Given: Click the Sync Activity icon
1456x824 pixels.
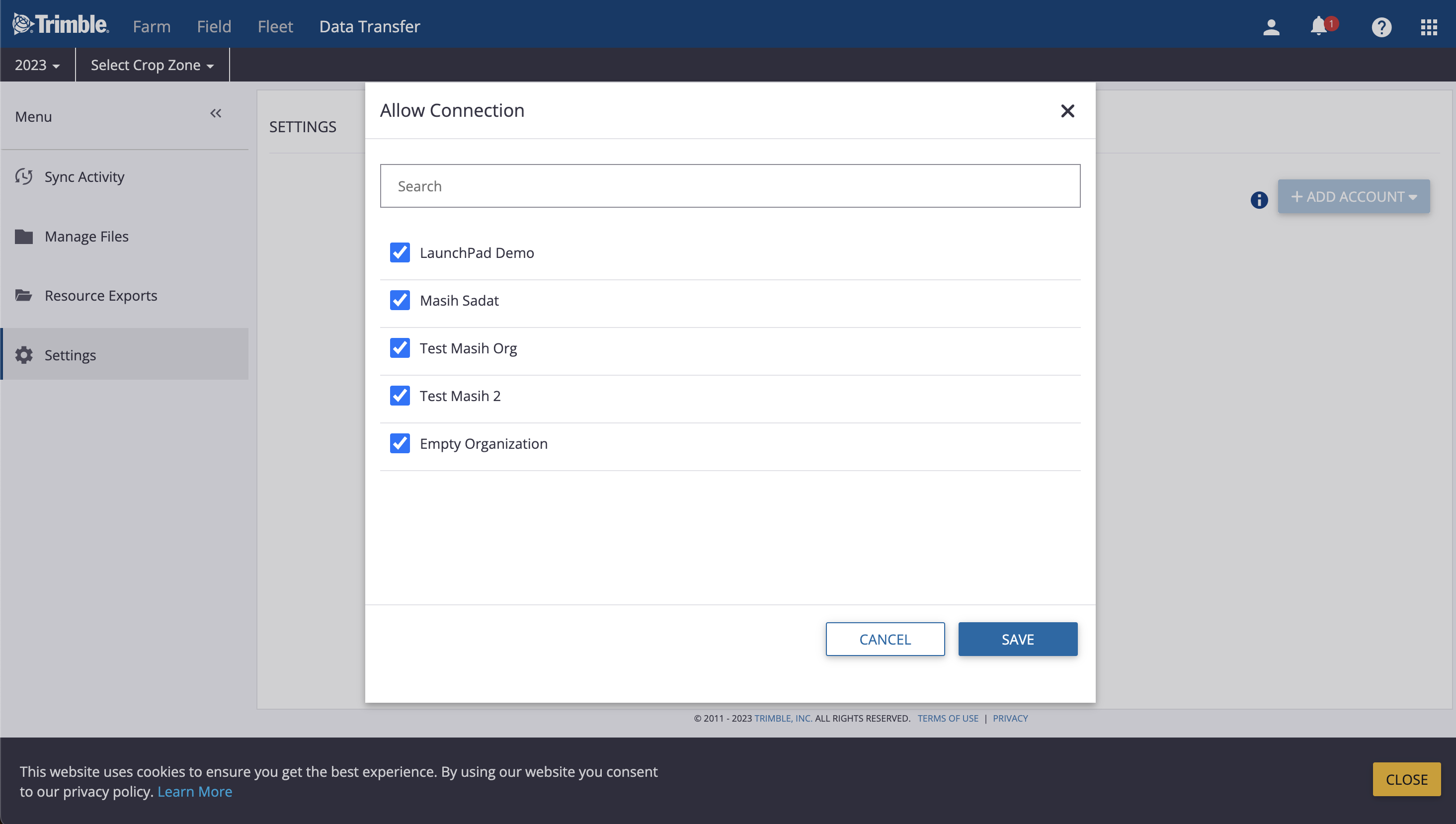Looking at the screenshot, I should click(24, 176).
